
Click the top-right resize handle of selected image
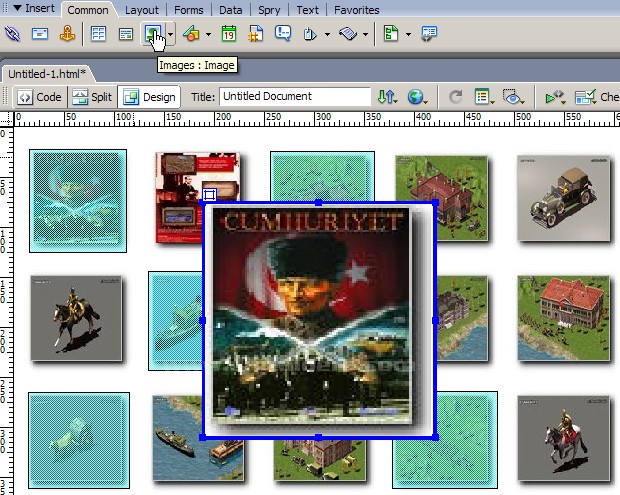pyautogui.click(x=435, y=203)
